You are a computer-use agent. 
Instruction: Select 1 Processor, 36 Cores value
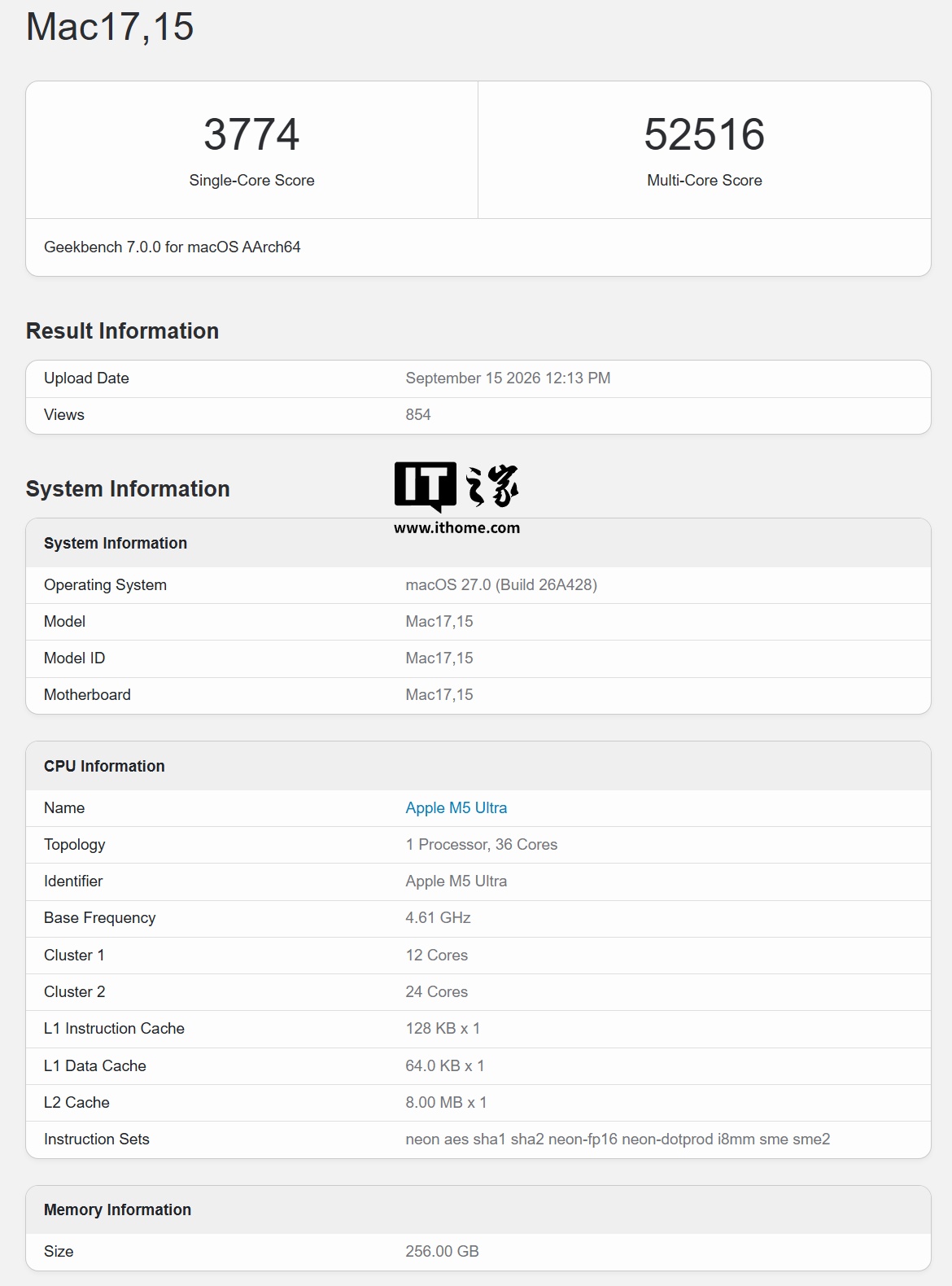(x=482, y=844)
